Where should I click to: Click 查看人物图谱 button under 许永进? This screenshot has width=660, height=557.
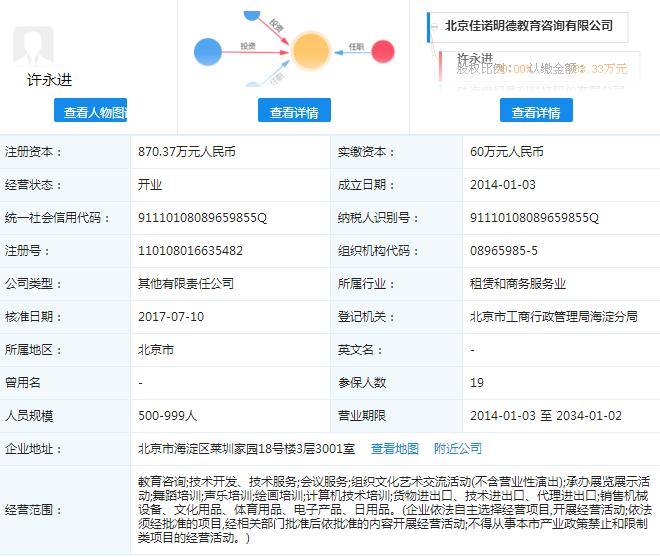(x=90, y=110)
